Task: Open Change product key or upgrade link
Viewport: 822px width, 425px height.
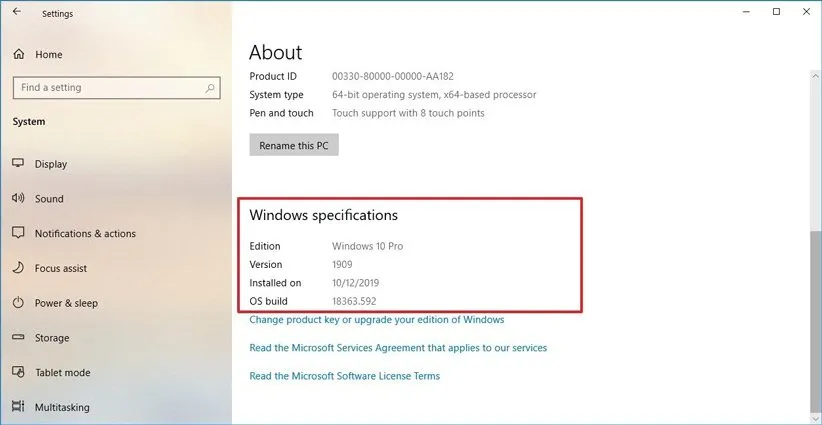Action: click(376, 320)
